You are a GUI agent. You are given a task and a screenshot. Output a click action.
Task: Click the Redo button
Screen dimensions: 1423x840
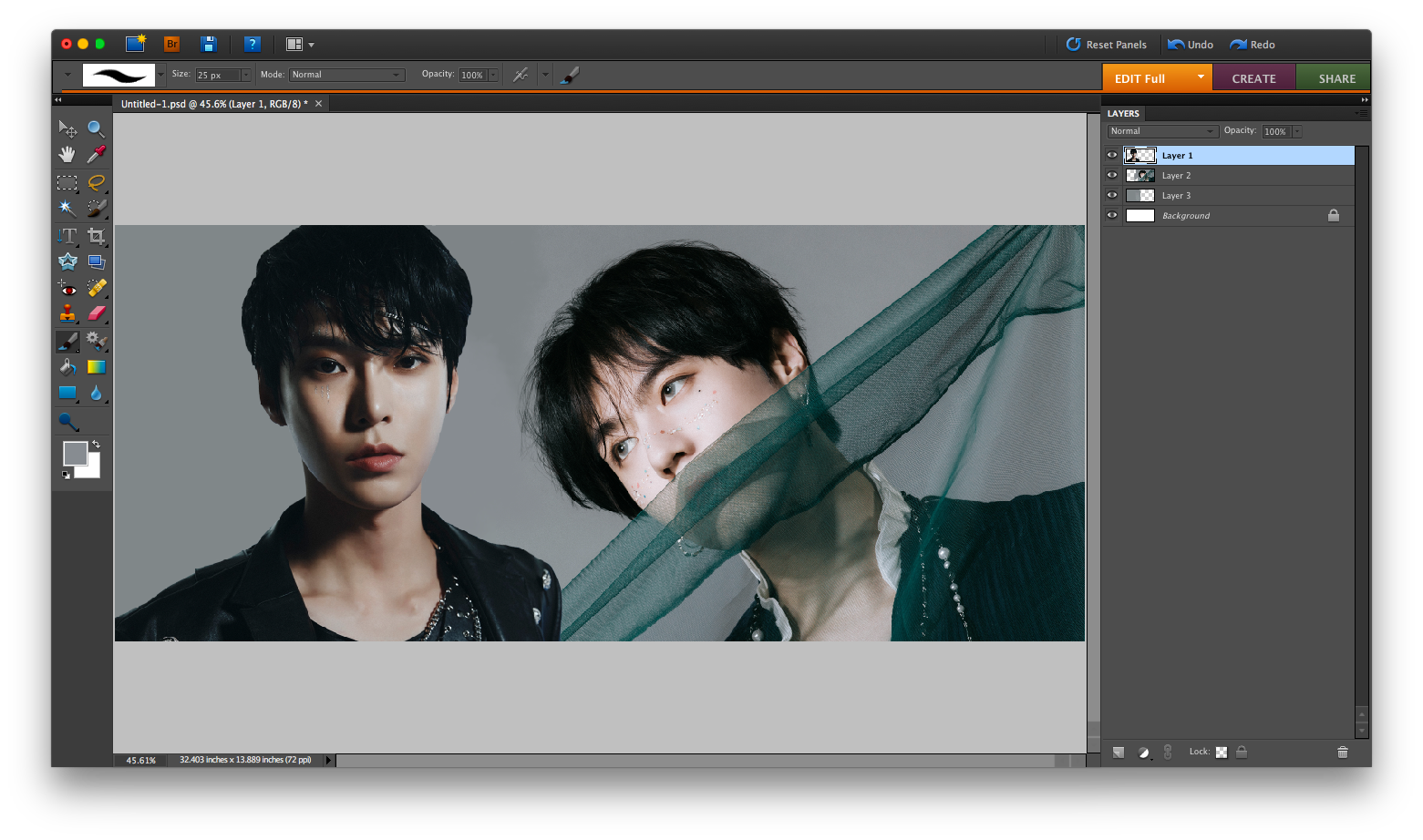click(1253, 44)
